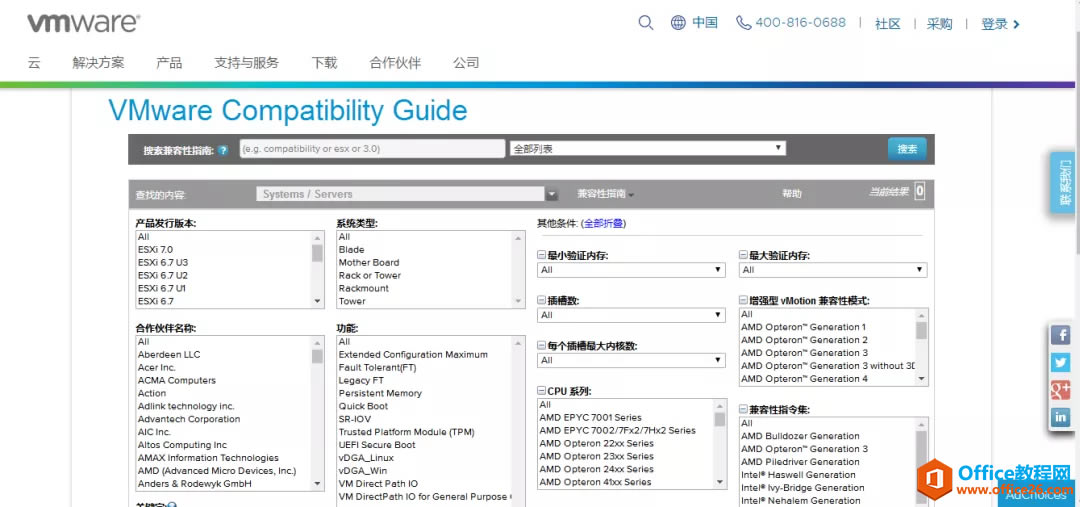Collapse the 增强型 vMotion 兼容性模式 section
Viewport: 1080px width, 507px height.
coord(743,301)
